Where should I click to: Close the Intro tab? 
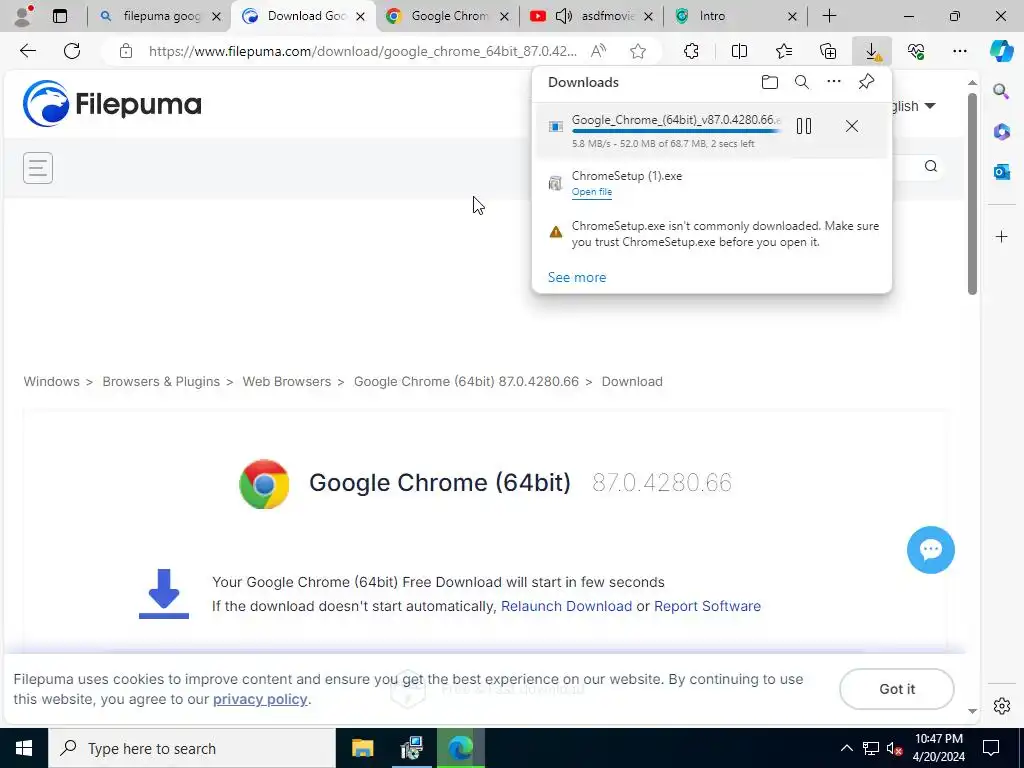tap(792, 16)
